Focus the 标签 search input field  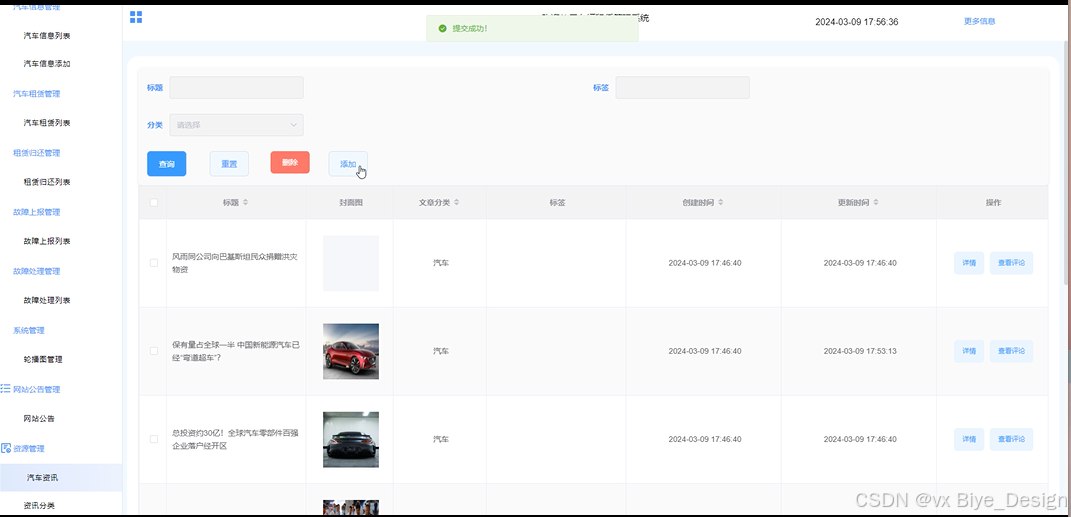(682, 87)
